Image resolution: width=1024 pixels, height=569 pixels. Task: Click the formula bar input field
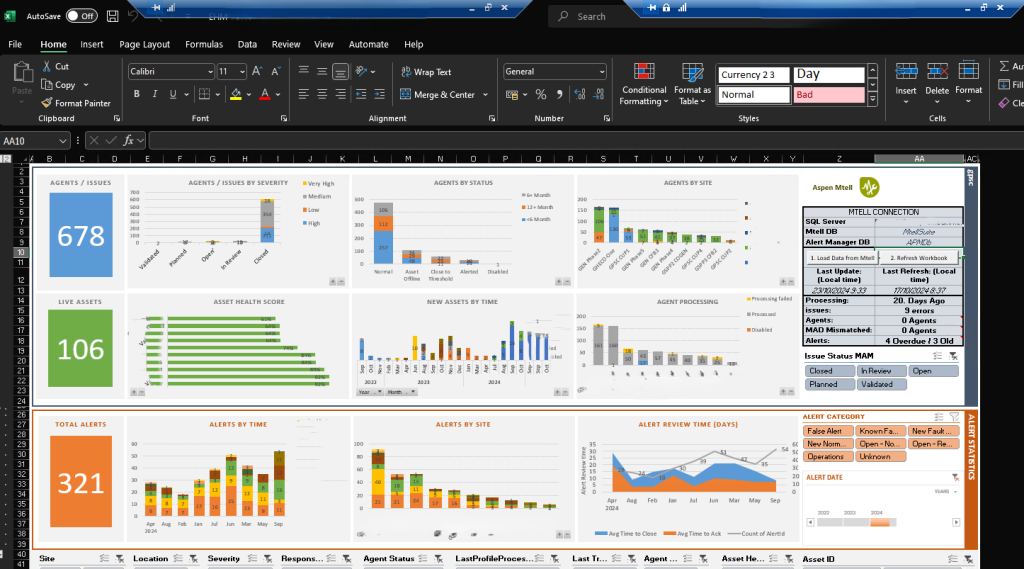tap(584, 140)
